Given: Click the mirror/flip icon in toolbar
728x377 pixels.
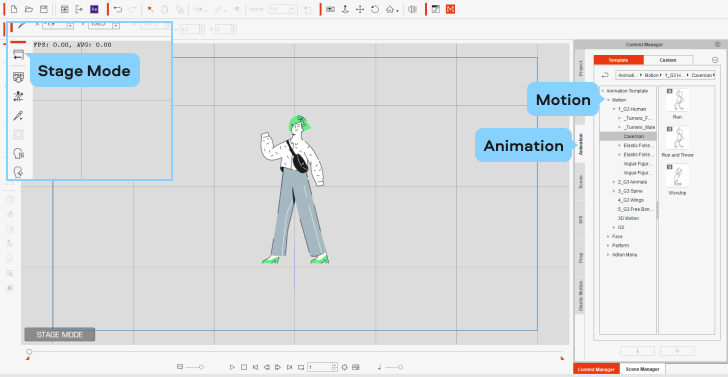Looking at the screenshot, I should tap(412, 9).
